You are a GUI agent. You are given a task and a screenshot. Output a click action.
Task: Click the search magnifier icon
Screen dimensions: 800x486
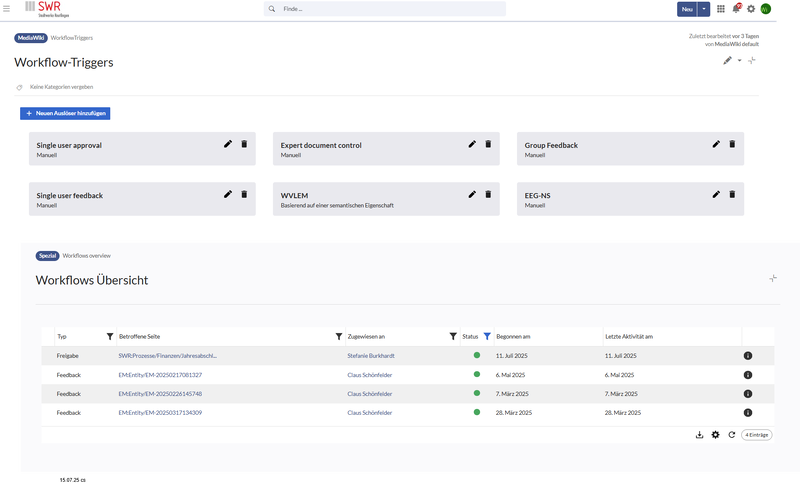pyautogui.click(x=272, y=9)
